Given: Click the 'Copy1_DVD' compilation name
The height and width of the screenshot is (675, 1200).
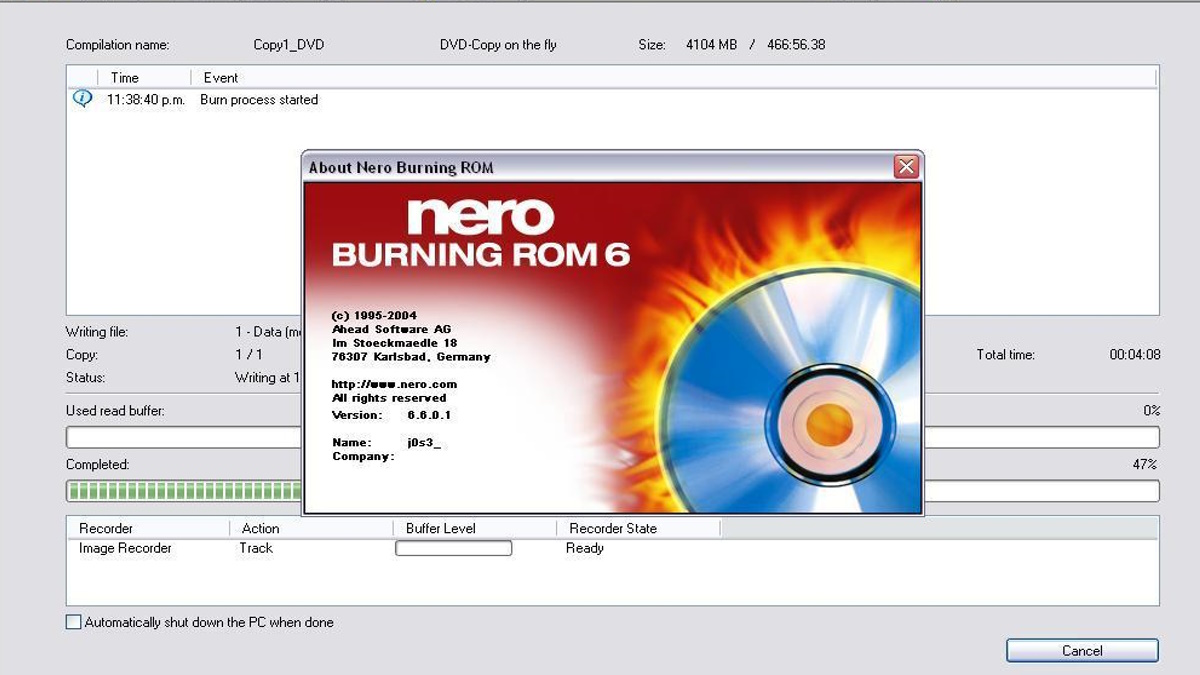Looking at the screenshot, I should coord(289,45).
